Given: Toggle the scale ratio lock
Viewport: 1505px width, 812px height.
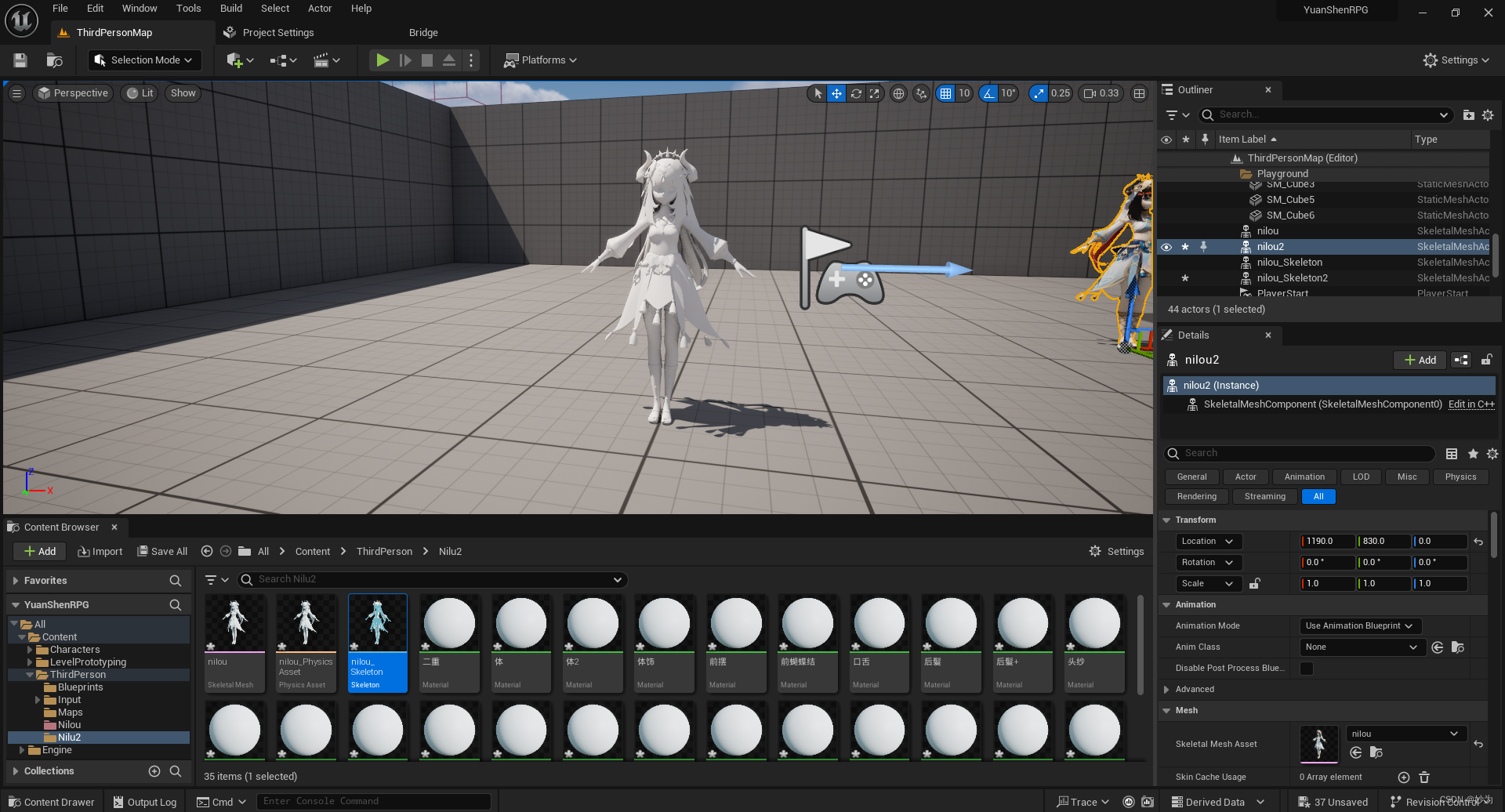Looking at the screenshot, I should pyautogui.click(x=1254, y=584).
